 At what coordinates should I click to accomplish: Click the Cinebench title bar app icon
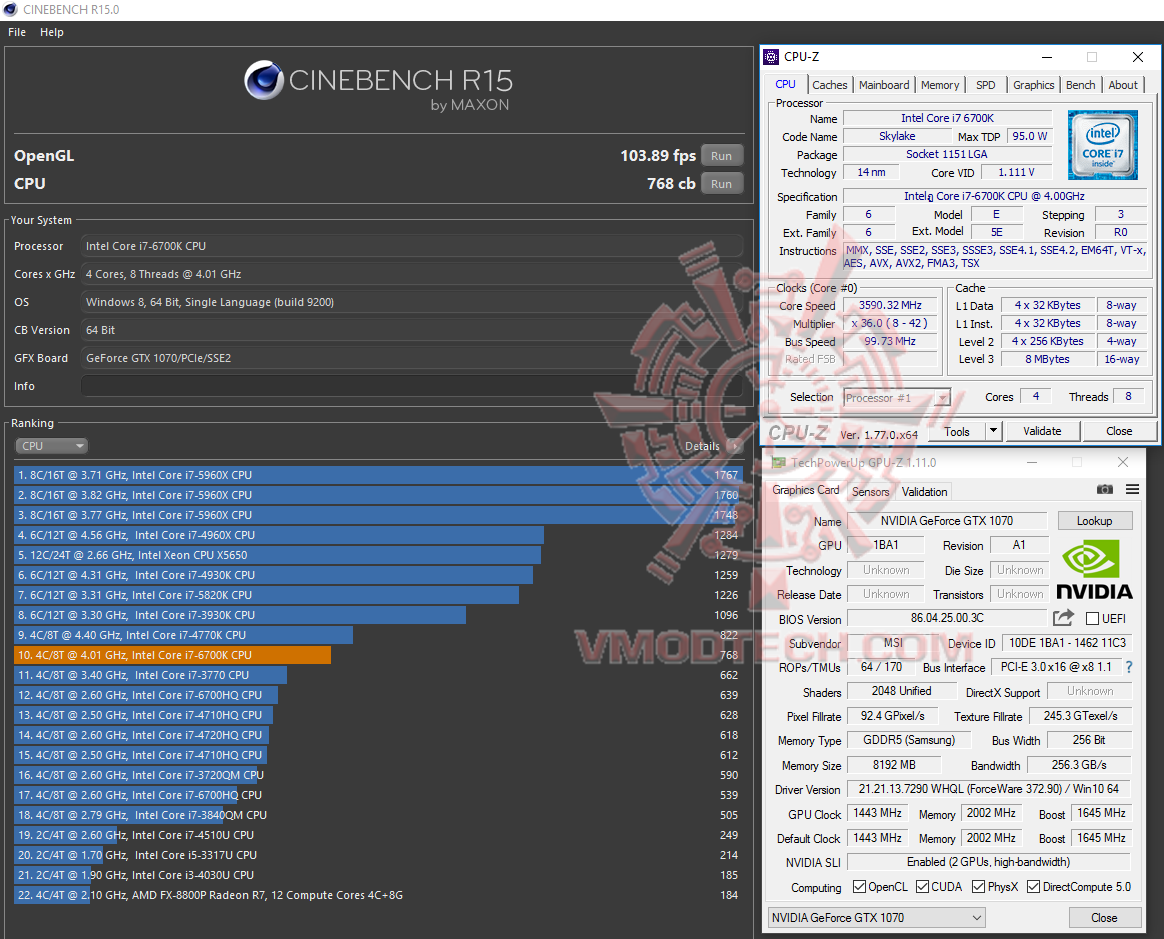coord(10,10)
